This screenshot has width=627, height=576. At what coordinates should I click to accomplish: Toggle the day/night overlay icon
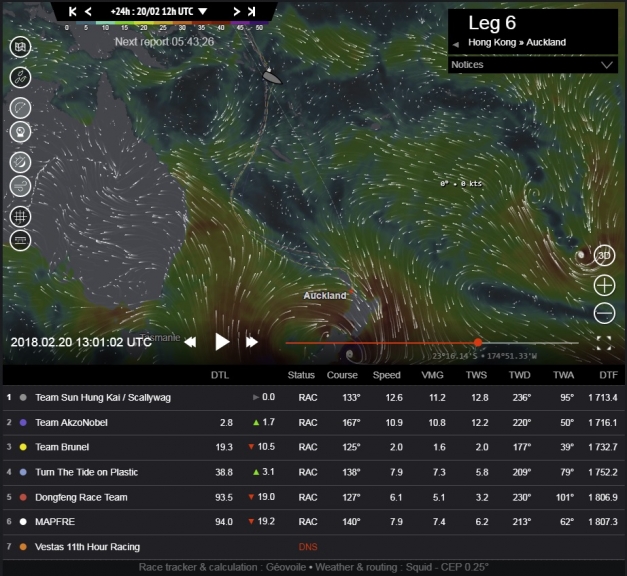tap(20, 162)
